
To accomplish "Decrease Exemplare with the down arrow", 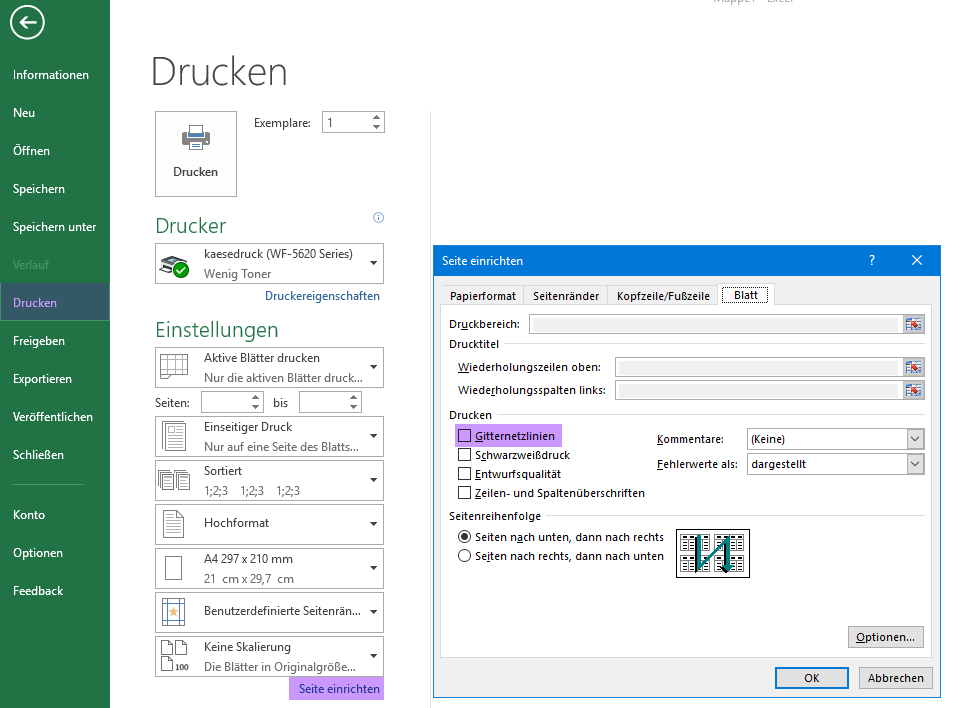I will point(376,127).
